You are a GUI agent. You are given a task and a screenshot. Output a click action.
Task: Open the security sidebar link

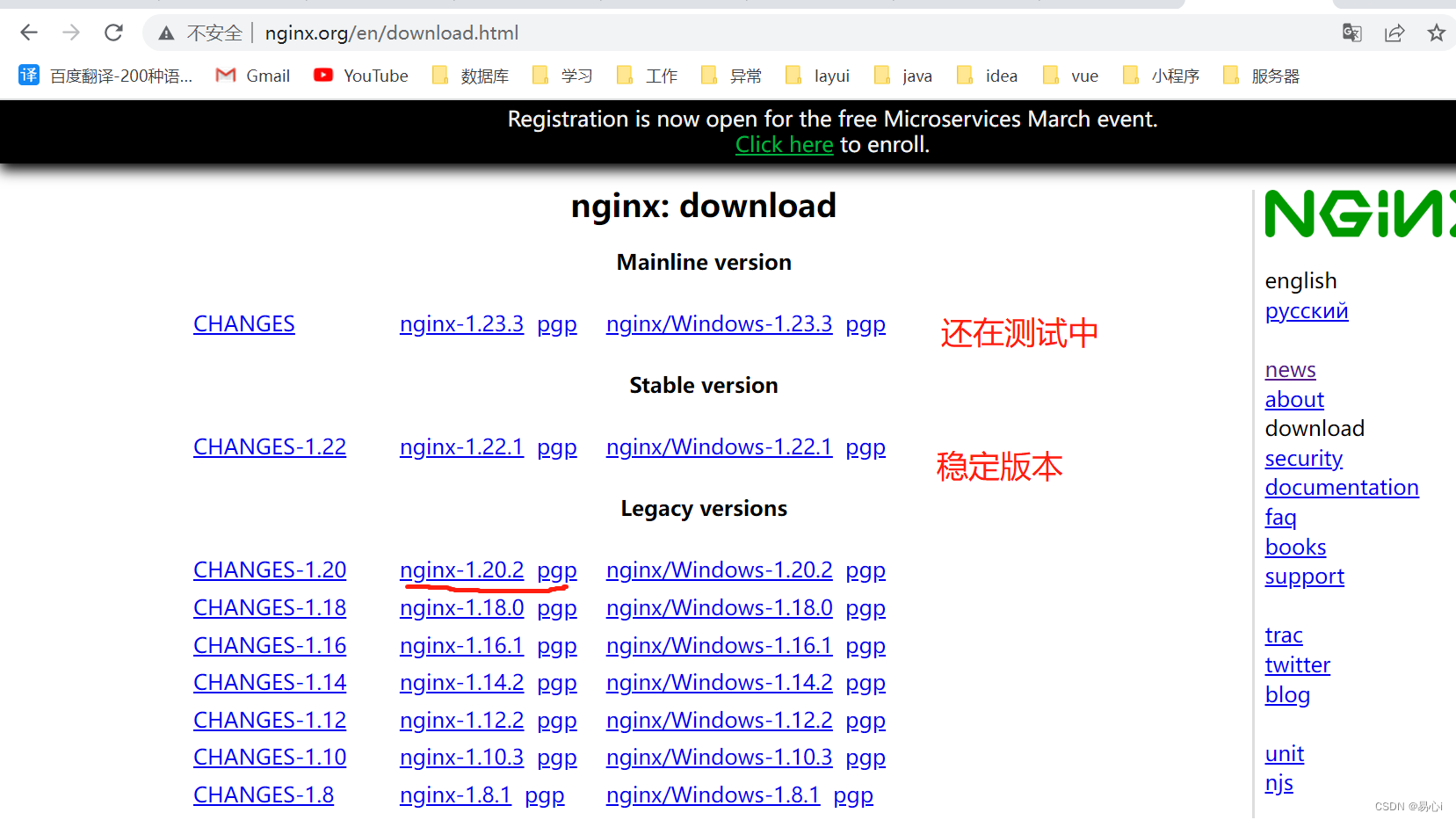click(1304, 459)
